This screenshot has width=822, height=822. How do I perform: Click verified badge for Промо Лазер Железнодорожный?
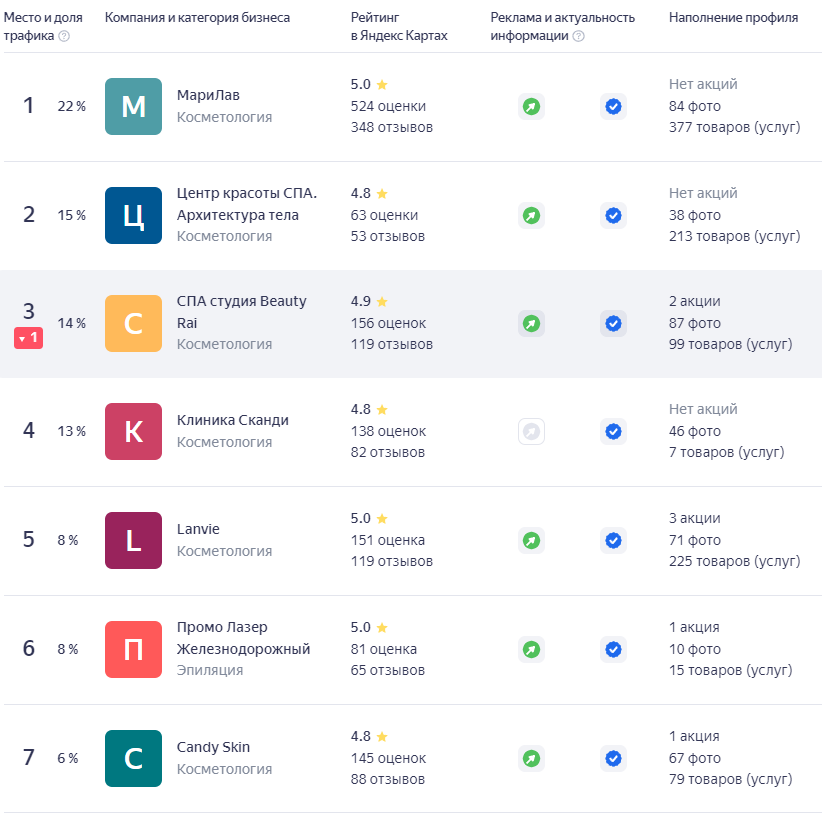click(613, 650)
